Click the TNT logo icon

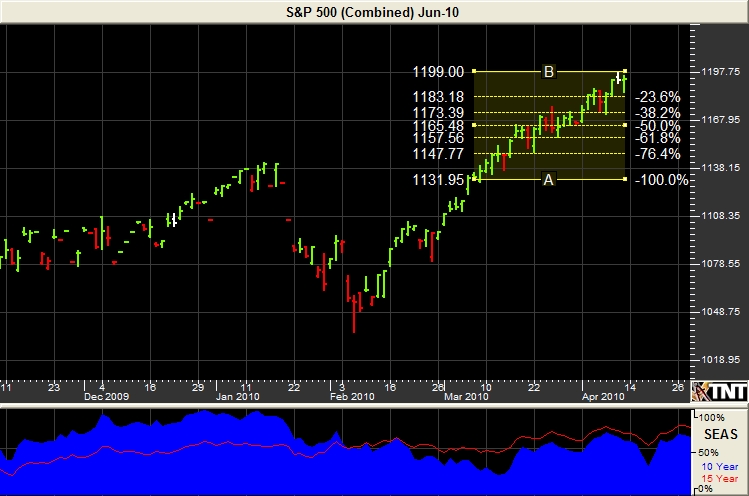[720, 392]
